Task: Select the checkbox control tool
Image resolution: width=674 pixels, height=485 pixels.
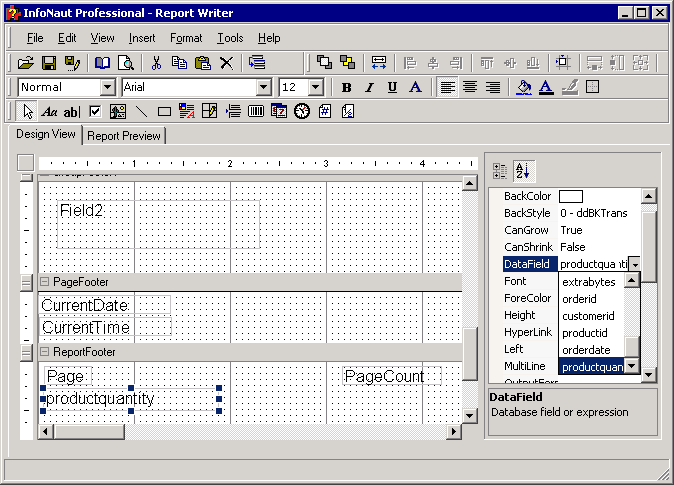Action: tap(96, 111)
